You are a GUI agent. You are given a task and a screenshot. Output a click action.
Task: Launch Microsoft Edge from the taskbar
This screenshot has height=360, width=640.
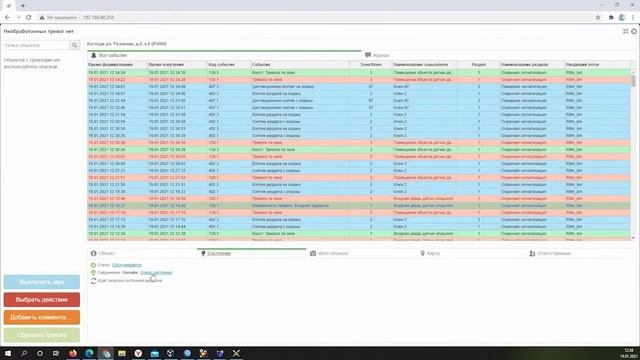89,353
